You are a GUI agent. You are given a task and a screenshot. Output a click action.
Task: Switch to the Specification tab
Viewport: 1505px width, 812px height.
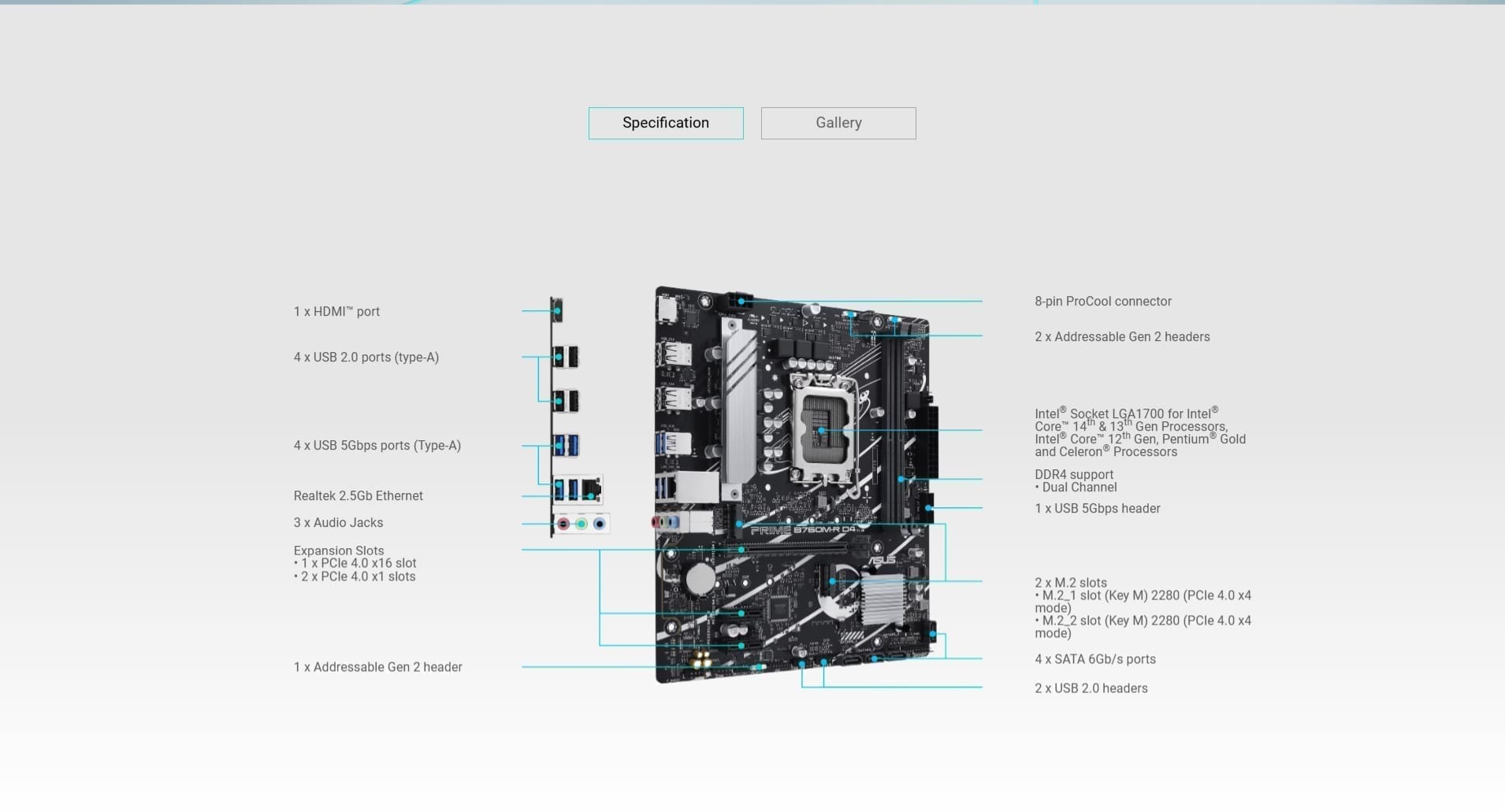(x=665, y=123)
